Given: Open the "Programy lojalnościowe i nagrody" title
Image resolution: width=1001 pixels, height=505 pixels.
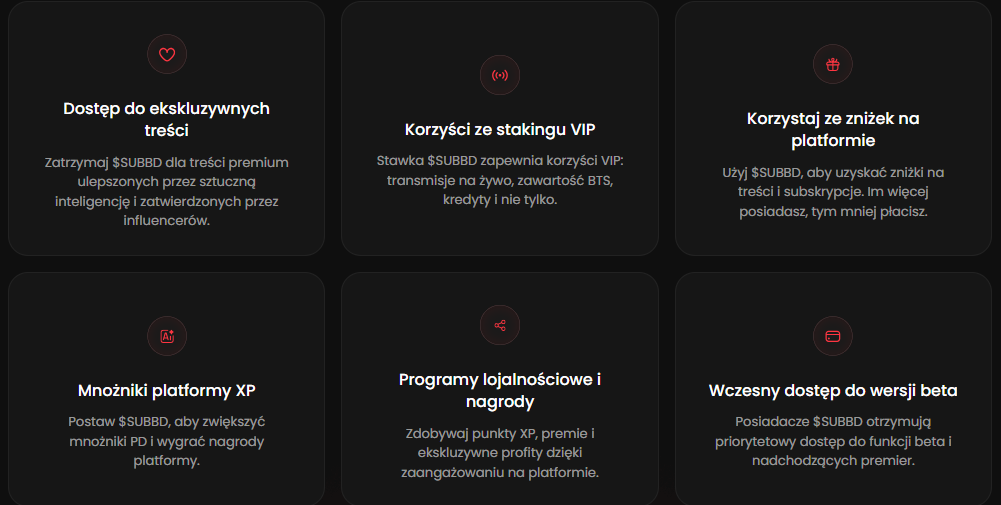Looking at the screenshot, I should coord(500,390).
